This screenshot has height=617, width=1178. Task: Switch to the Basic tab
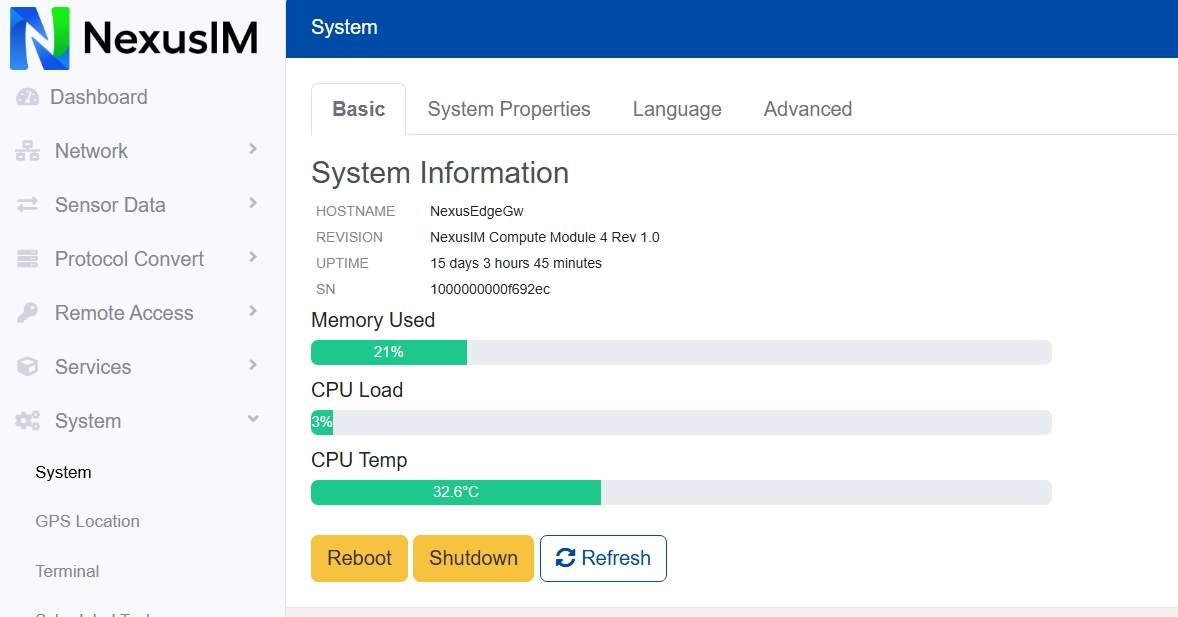pyautogui.click(x=358, y=109)
